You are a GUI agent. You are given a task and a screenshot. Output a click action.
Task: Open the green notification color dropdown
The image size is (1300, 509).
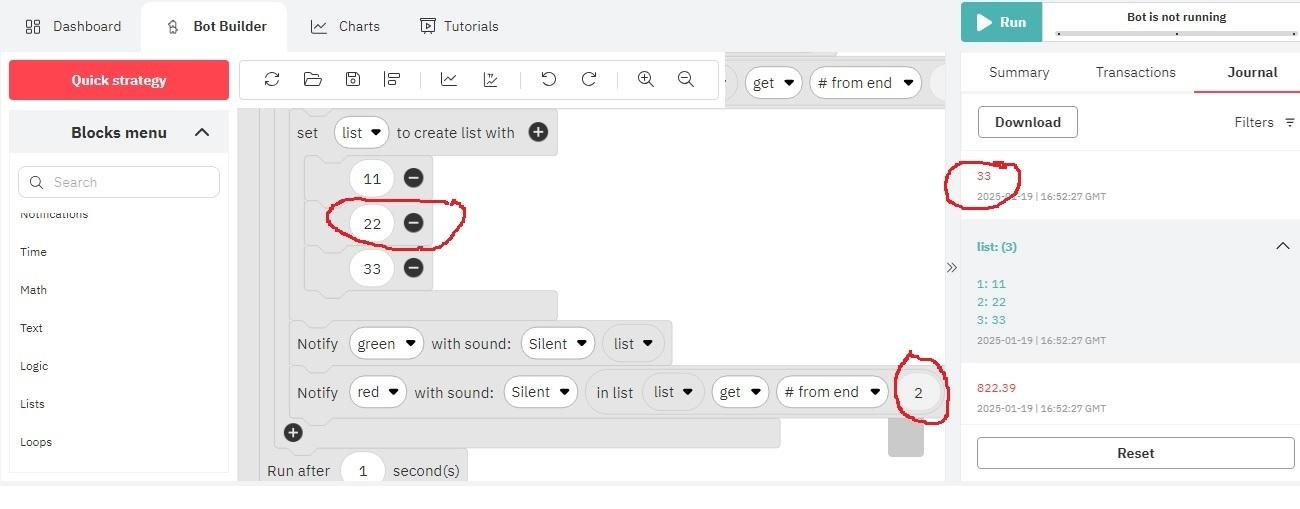point(386,344)
